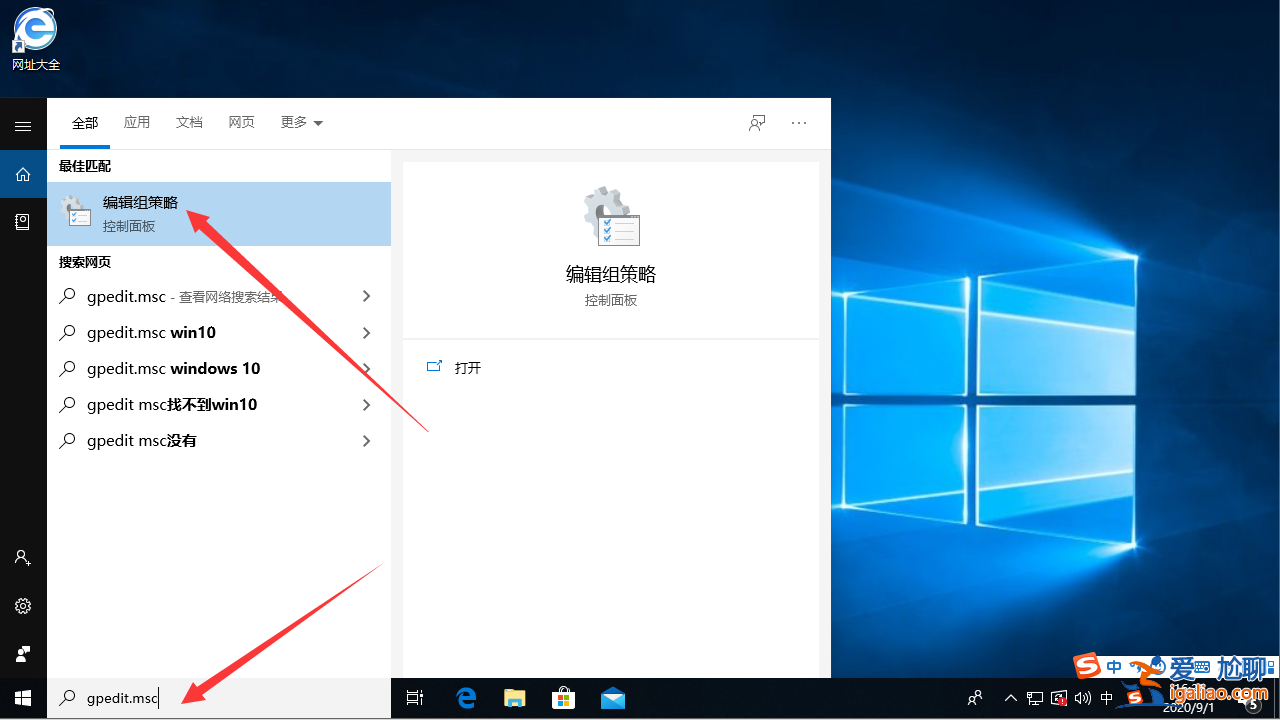Launch Microsoft Edge from taskbar
The width and height of the screenshot is (1280, 720).
point(465,697)
